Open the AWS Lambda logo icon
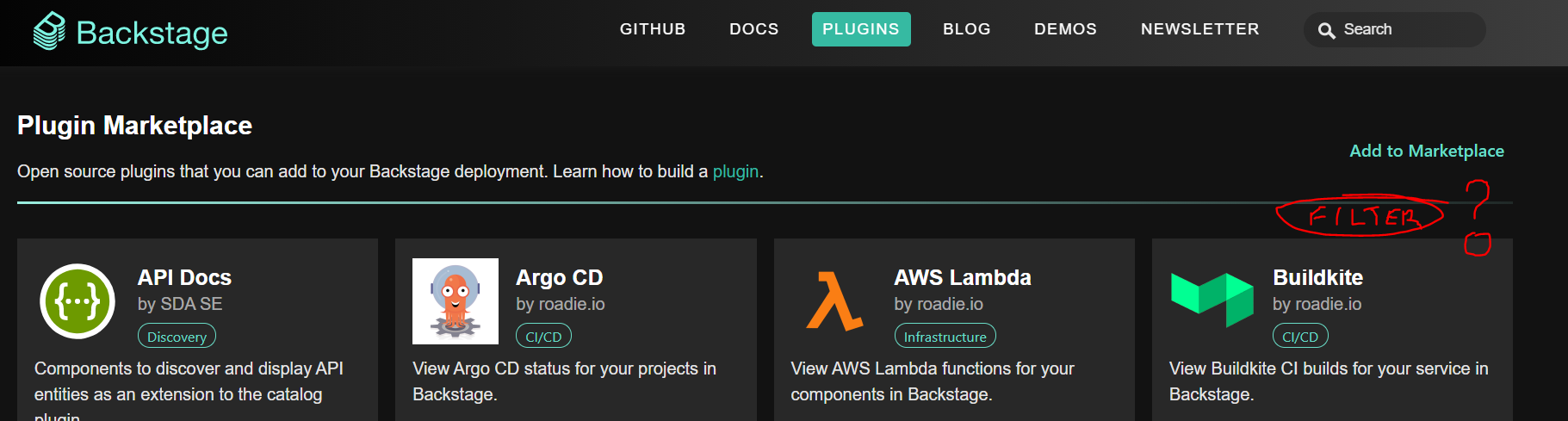1568x421 pixels. pyautogui.click(x=834, y=301)
